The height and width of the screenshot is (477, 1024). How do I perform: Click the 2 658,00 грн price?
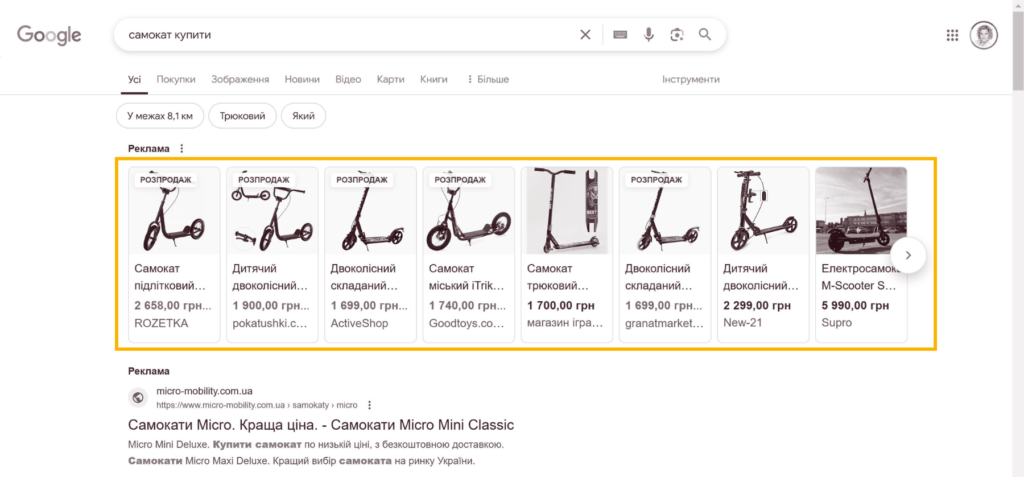tap(173, 305)
